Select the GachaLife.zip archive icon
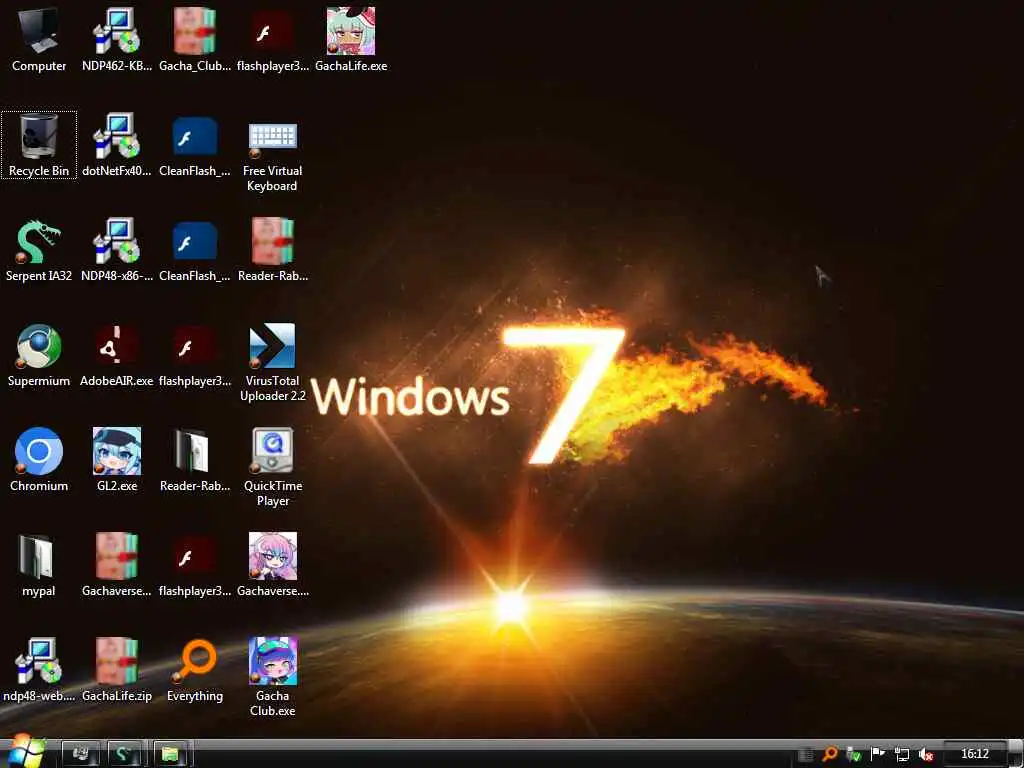 [x=117, y=671]
